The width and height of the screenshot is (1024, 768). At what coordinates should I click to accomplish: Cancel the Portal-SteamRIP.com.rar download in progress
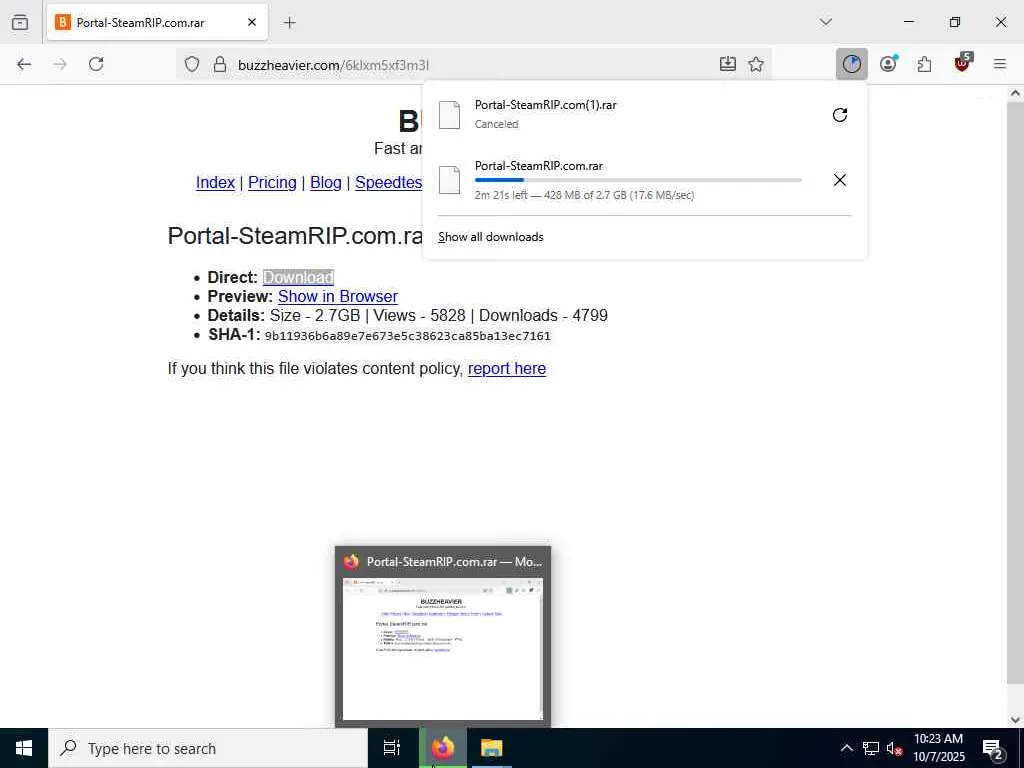pos(840,180)
